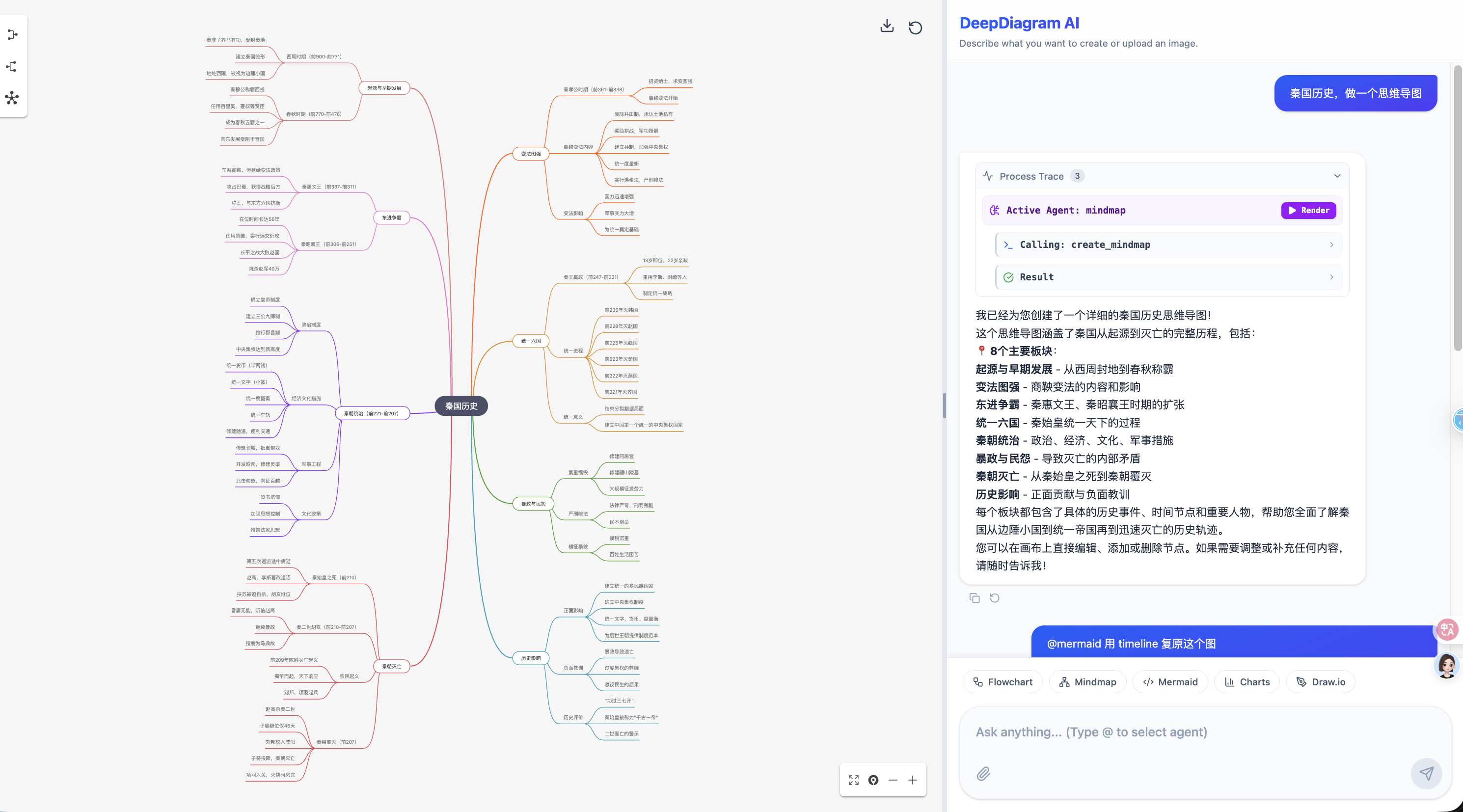Zoom in with the plus icon
The height and width of the screenshot is (812, 1463).
click(913, 780)
